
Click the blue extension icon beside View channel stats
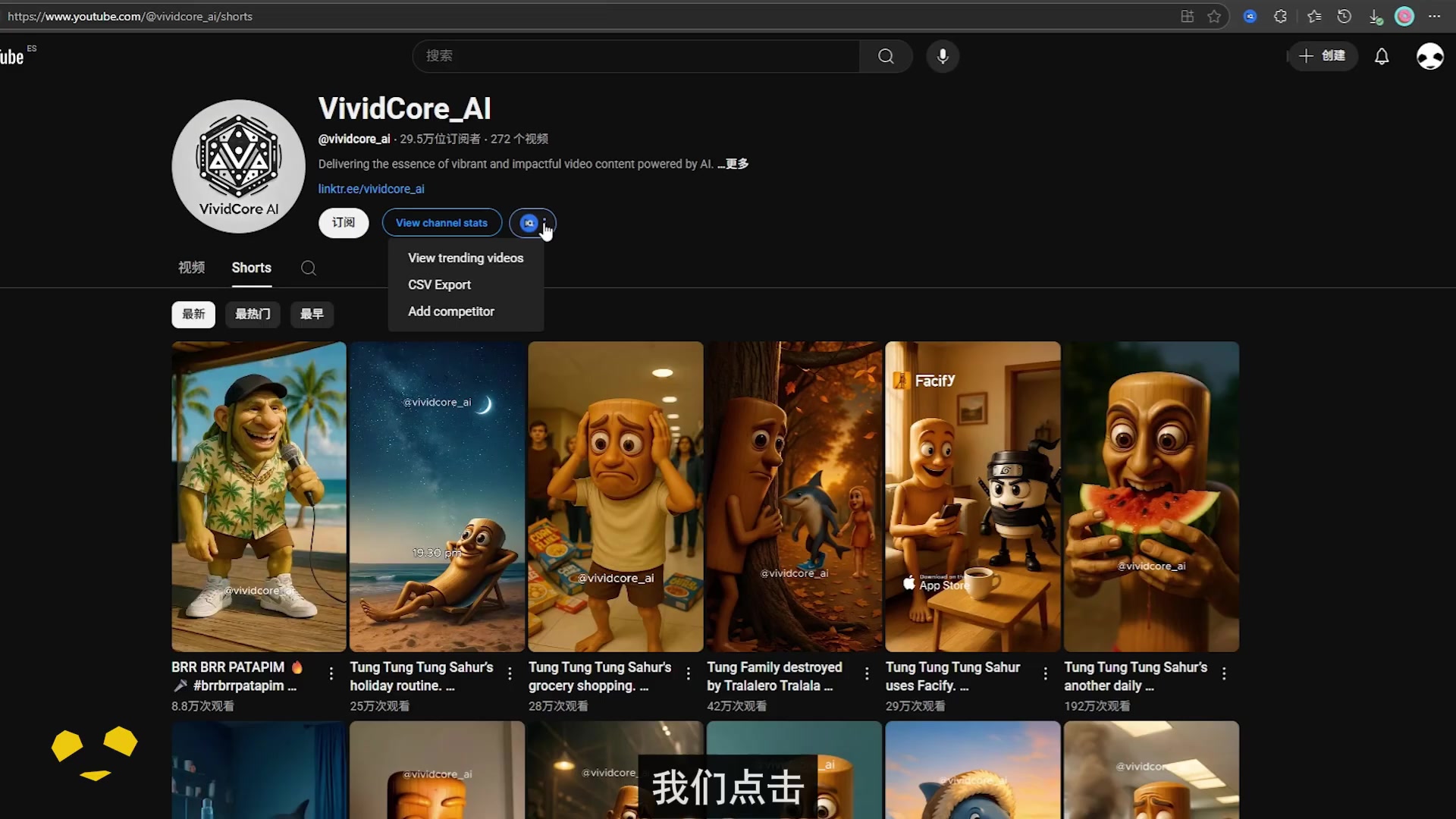529,223
